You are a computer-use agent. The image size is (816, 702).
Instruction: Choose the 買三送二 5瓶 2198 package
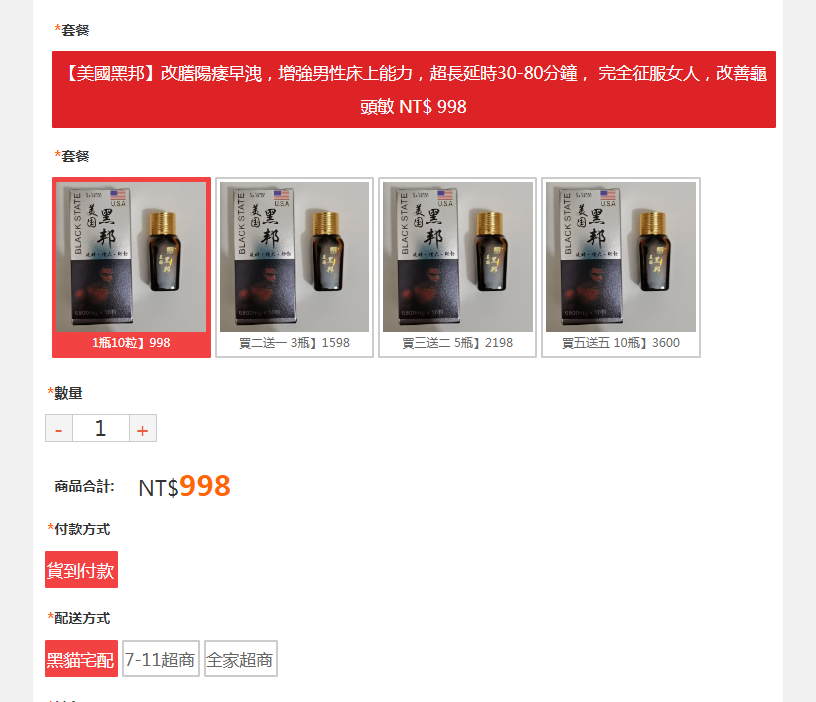pos(457,267)
